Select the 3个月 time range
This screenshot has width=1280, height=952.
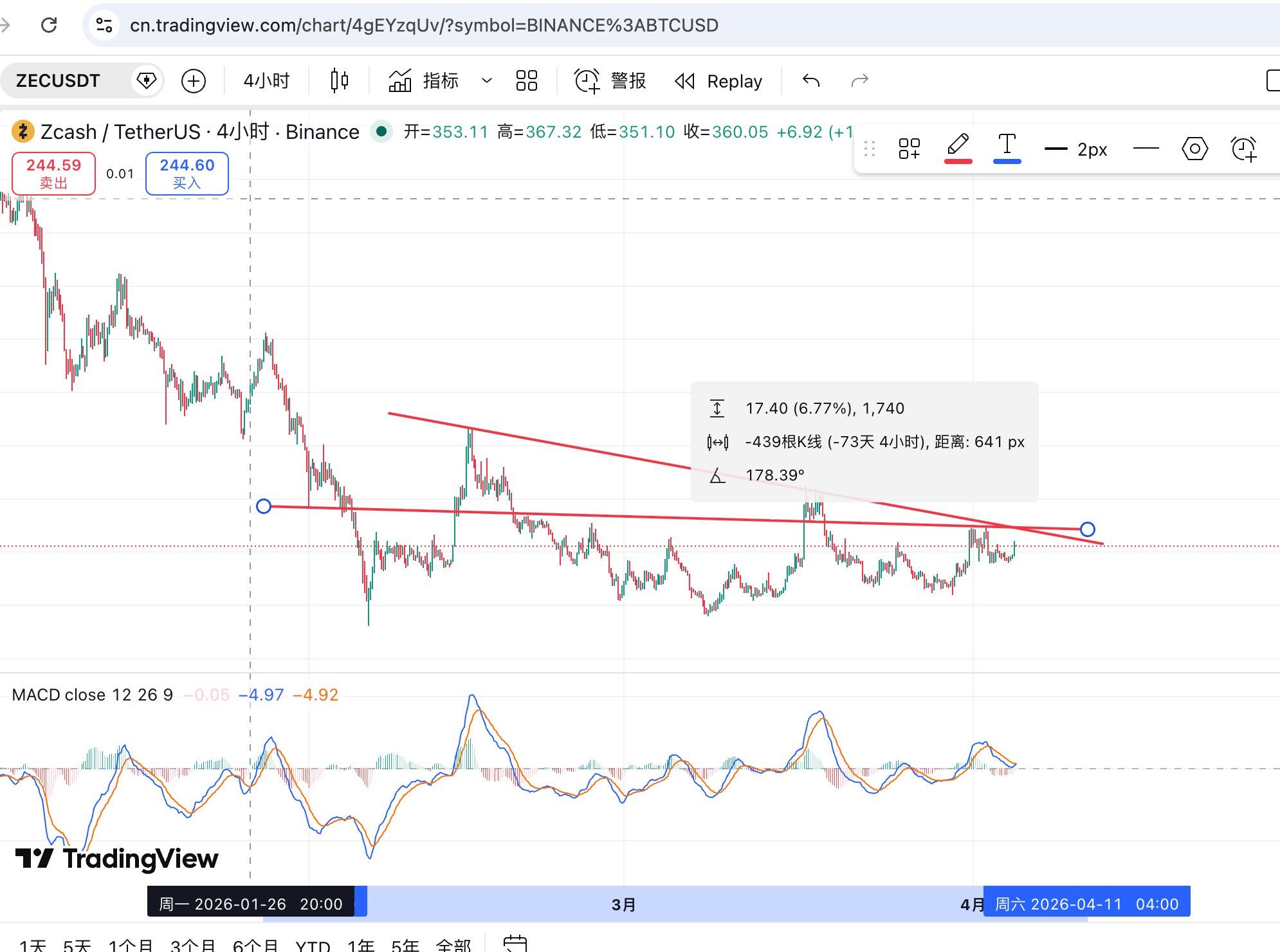(192, 945)
